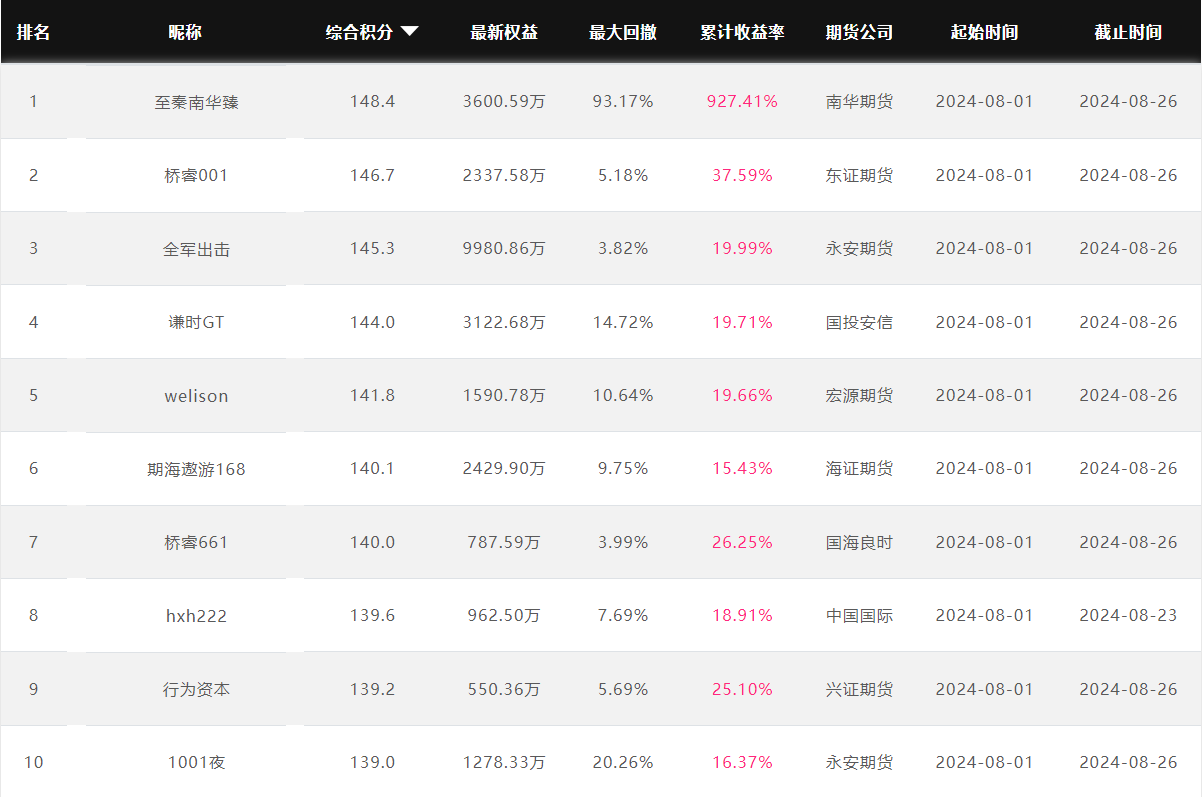Click equity value 550.36万

pos(504,689)
